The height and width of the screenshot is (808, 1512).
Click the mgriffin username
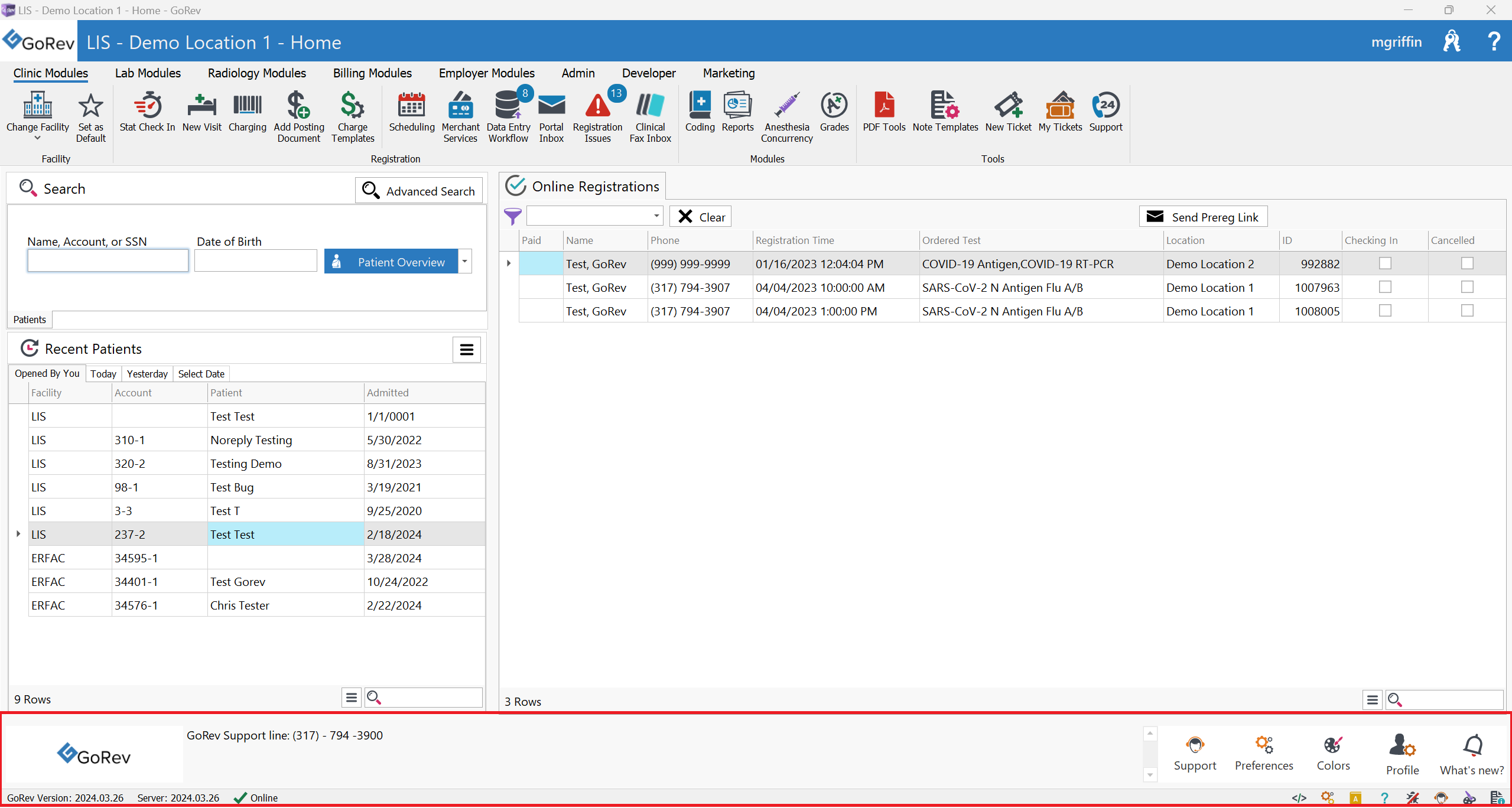point(1396,42)
